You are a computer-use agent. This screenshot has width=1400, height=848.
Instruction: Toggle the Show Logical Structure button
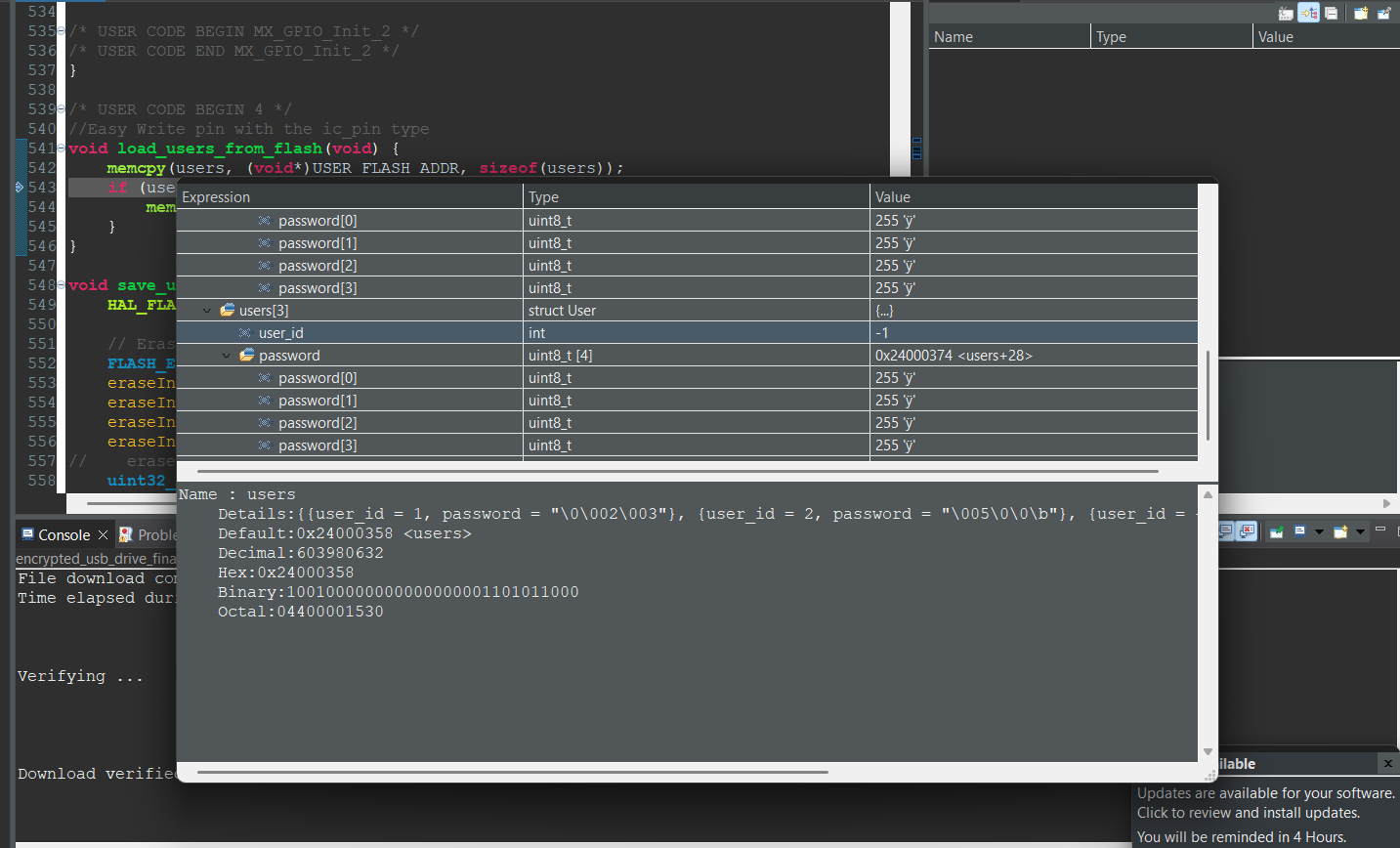coord(1309,13)
